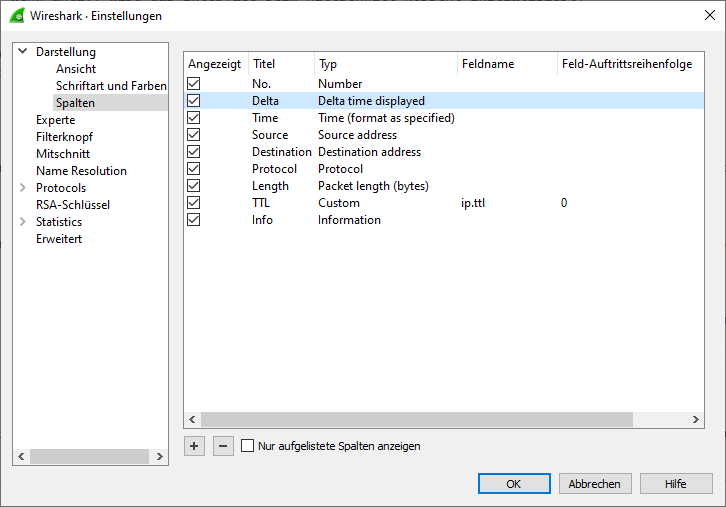Open Schriftart und Farben settings
Screen dimensions: 726x507
[x=111, y=86]
